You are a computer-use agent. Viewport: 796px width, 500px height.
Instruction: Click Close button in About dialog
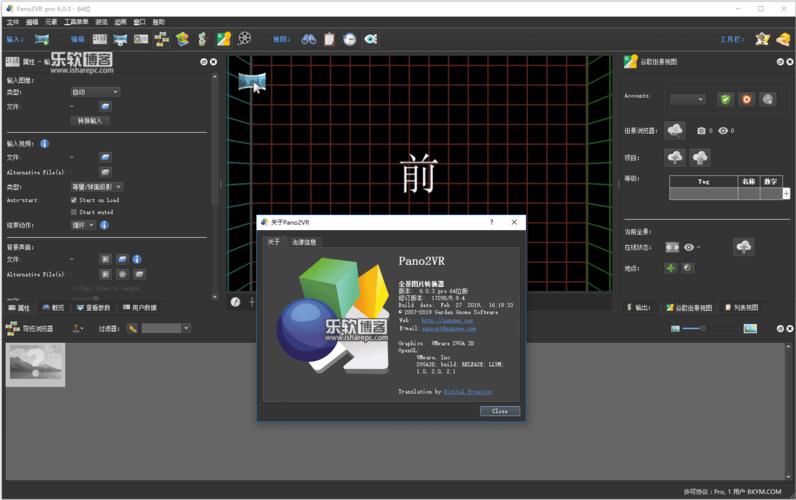[500, 411]
